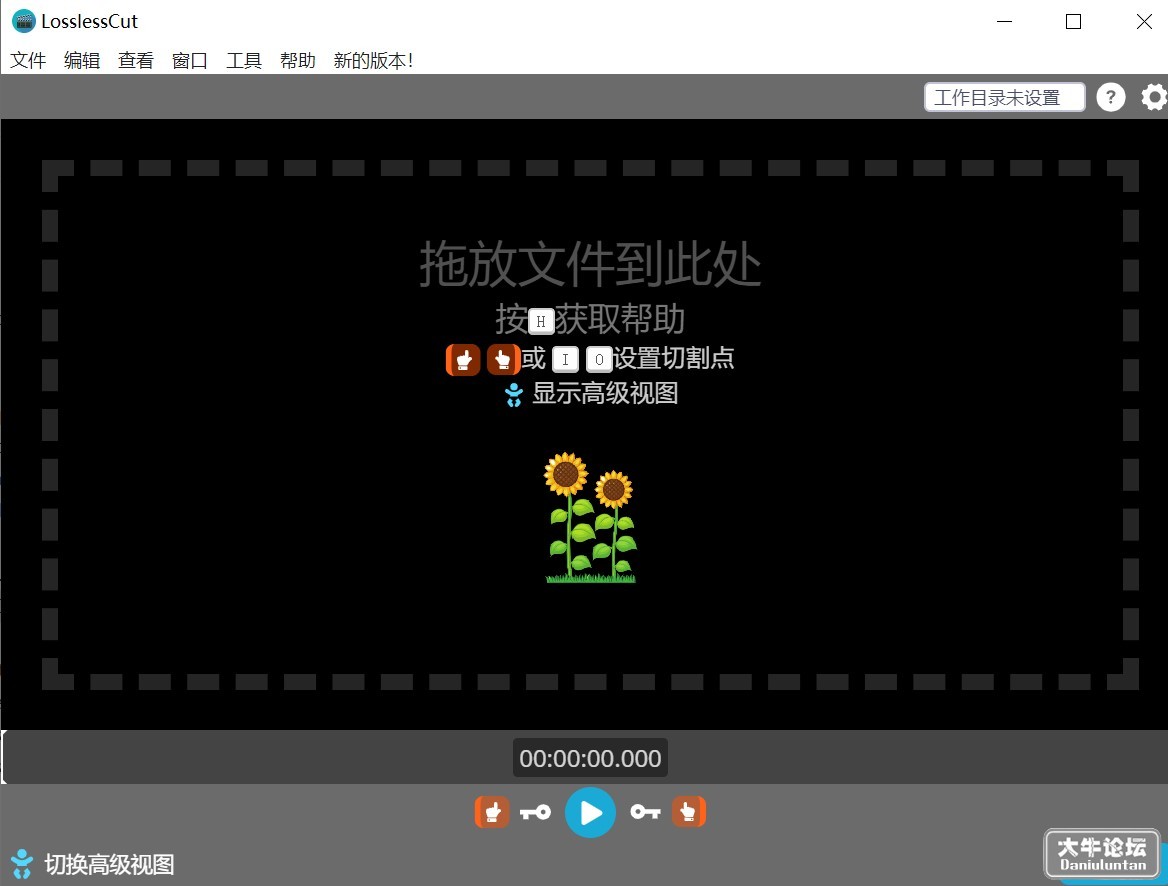Open the 帮助 menu

[x=298, y=60]
